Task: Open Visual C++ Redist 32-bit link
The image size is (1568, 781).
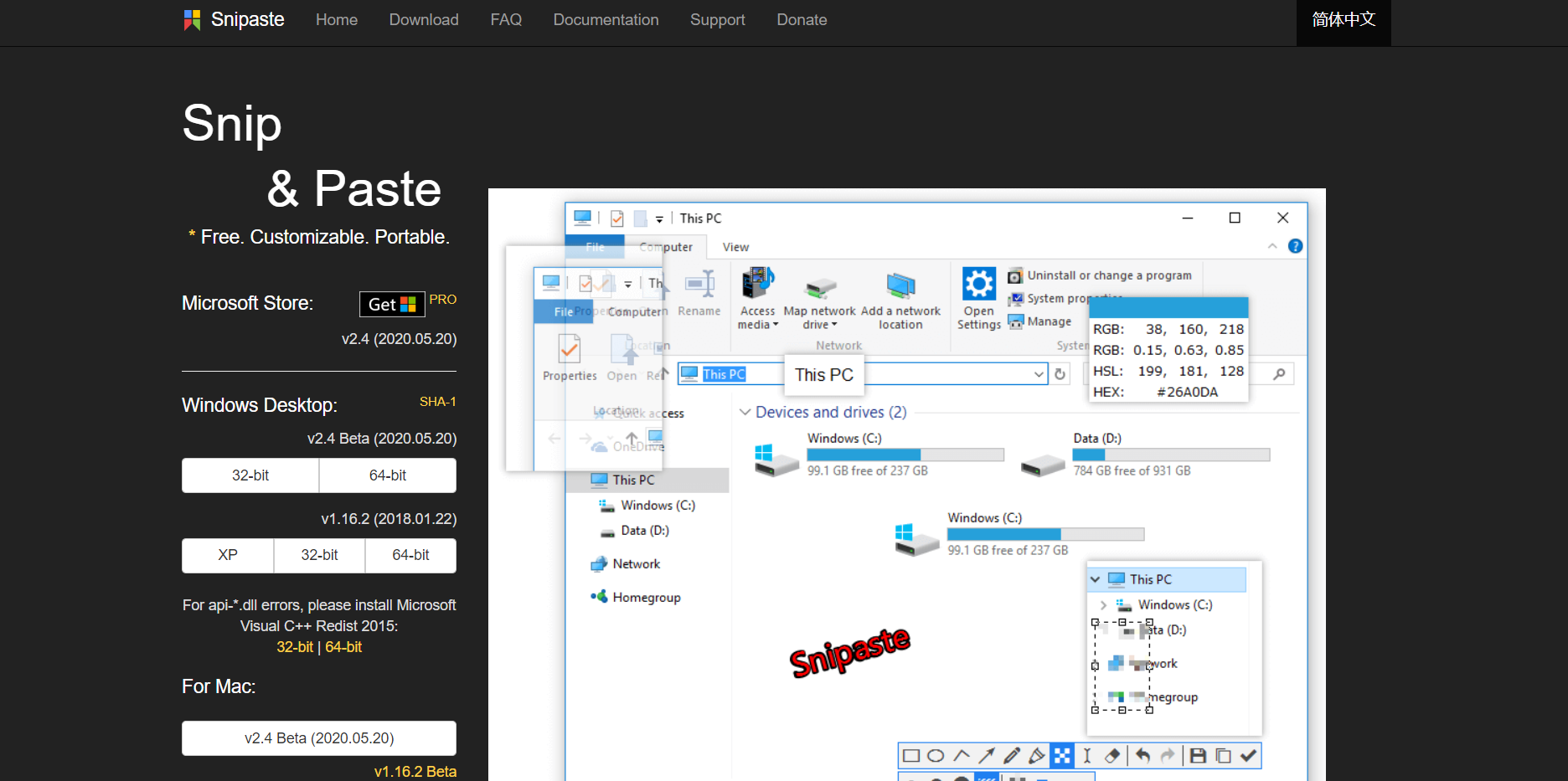Action: [295, 647]
